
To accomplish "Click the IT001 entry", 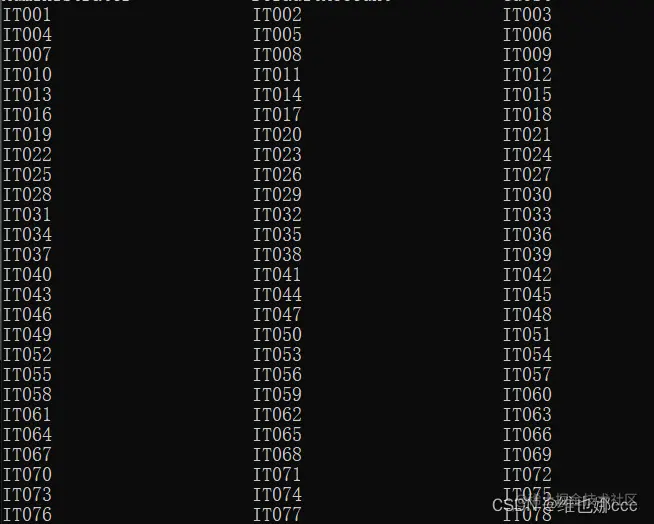I will [27, 15].
